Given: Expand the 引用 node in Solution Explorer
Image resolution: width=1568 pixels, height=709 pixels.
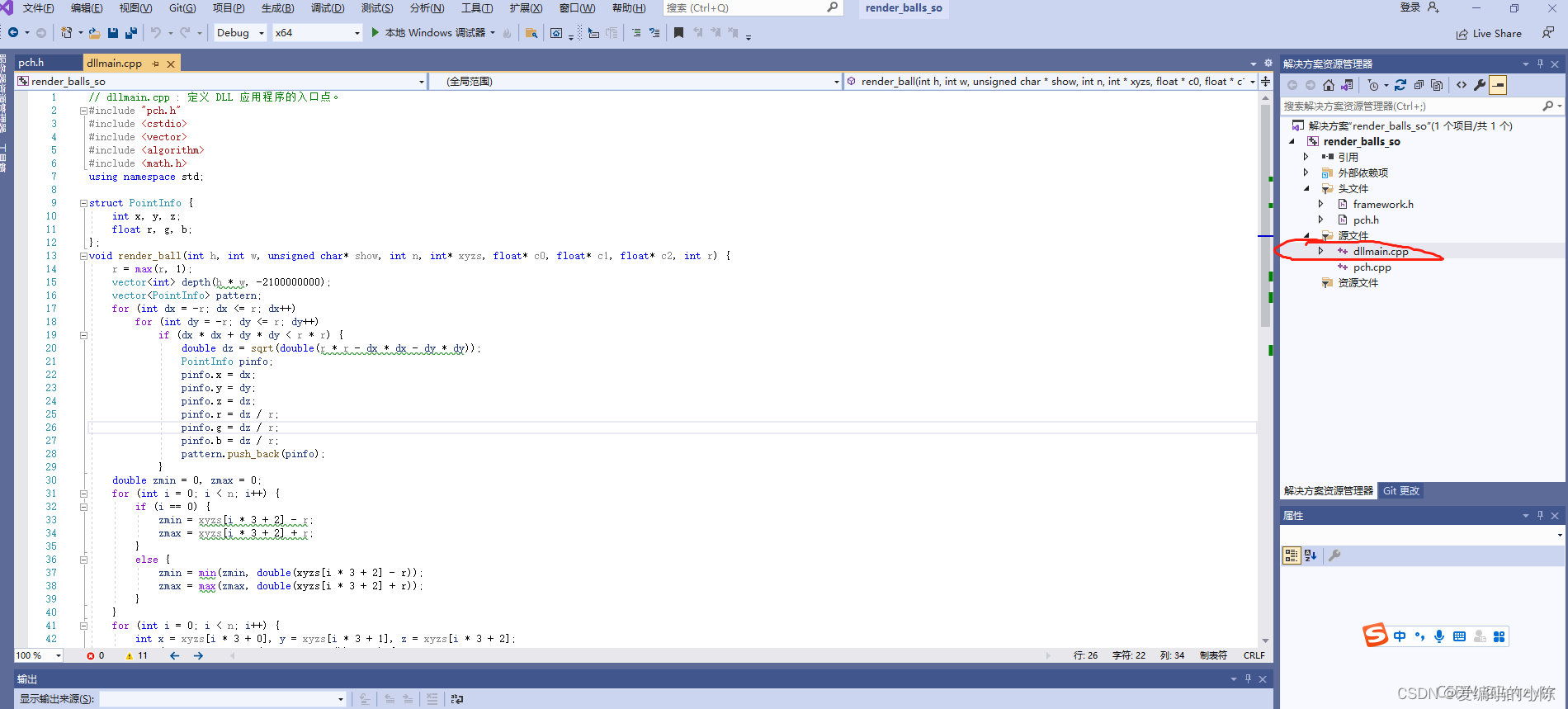Looking at the screenshot, I should point(1306,157).
